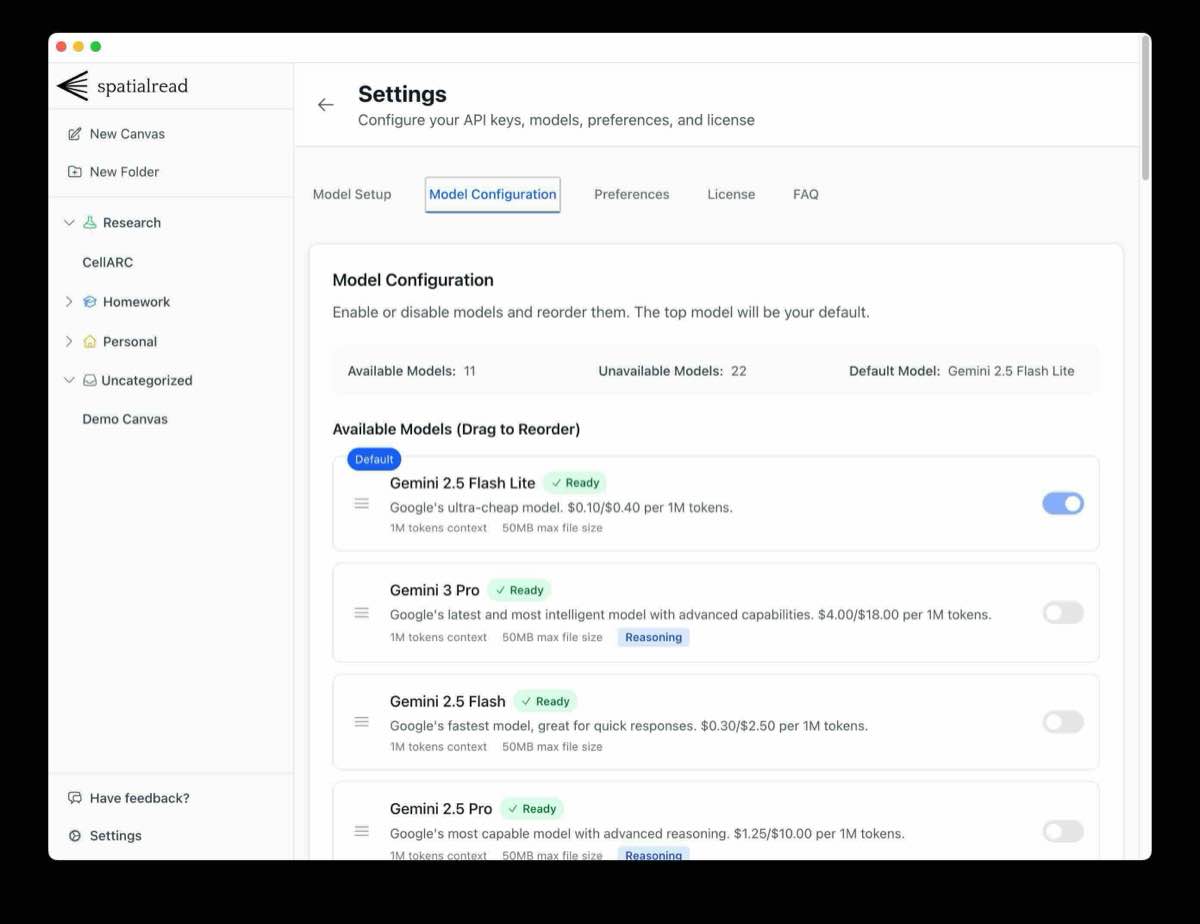The height and width of the screenshot is (924, 1200).
Task: Grab the Gemini 2.5 Flash drag handle
Action: [x=362, y=721]
